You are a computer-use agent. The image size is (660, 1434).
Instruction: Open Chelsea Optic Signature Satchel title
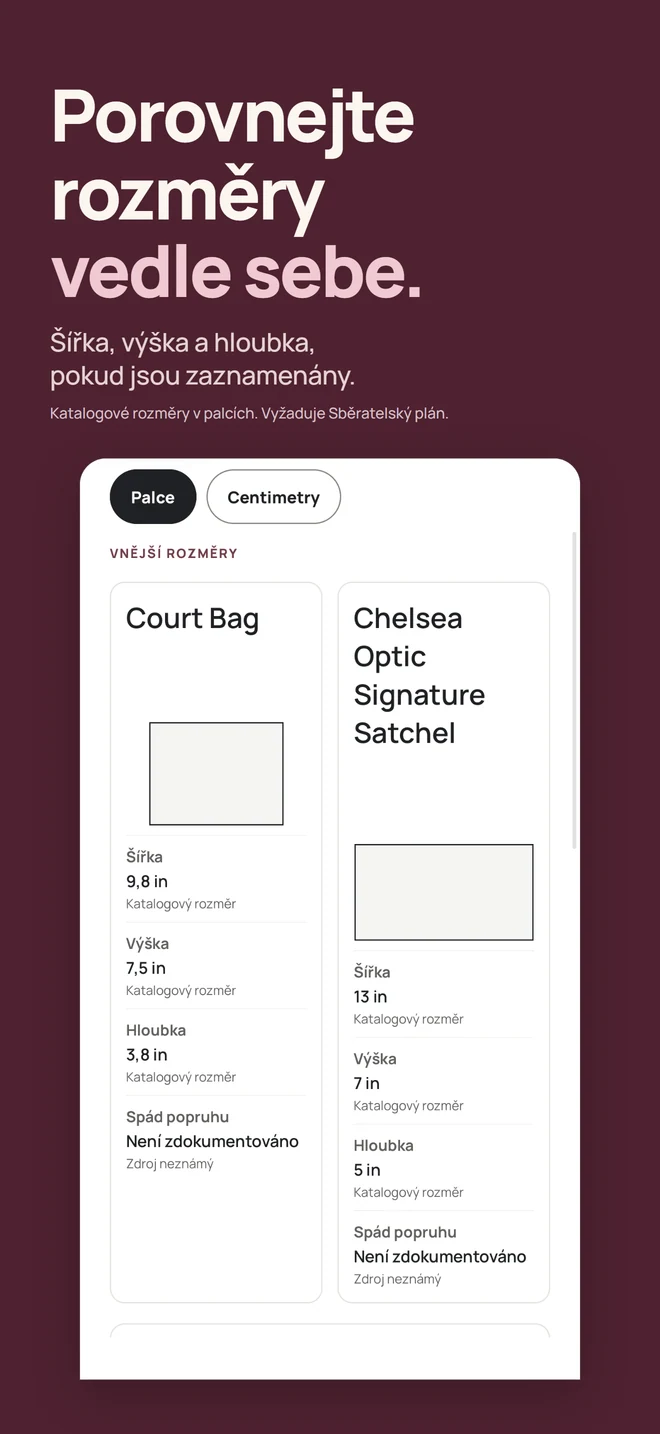419,675
